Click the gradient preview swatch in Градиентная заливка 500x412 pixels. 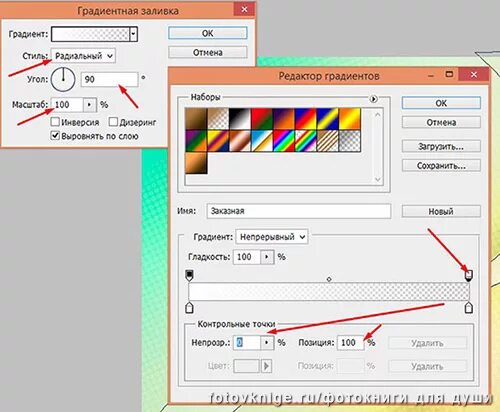[90, 34]
